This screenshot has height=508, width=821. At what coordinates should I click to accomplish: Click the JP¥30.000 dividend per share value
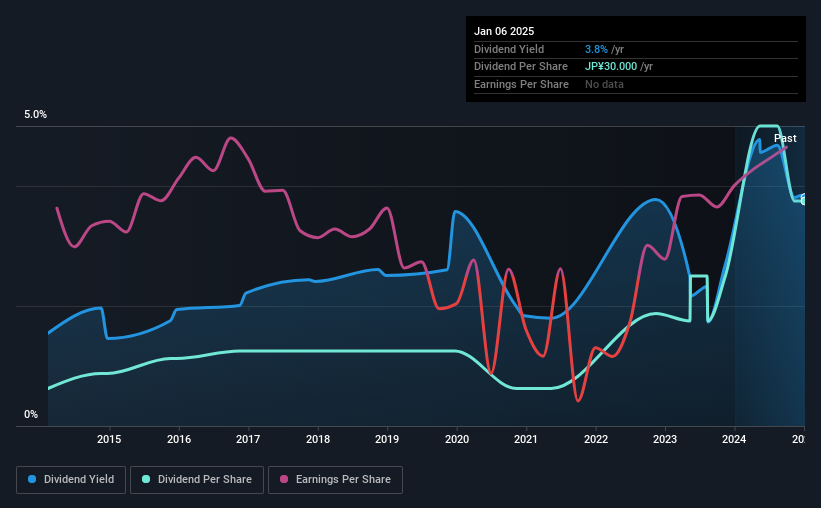pyautogui.click(x=611, y=67)
